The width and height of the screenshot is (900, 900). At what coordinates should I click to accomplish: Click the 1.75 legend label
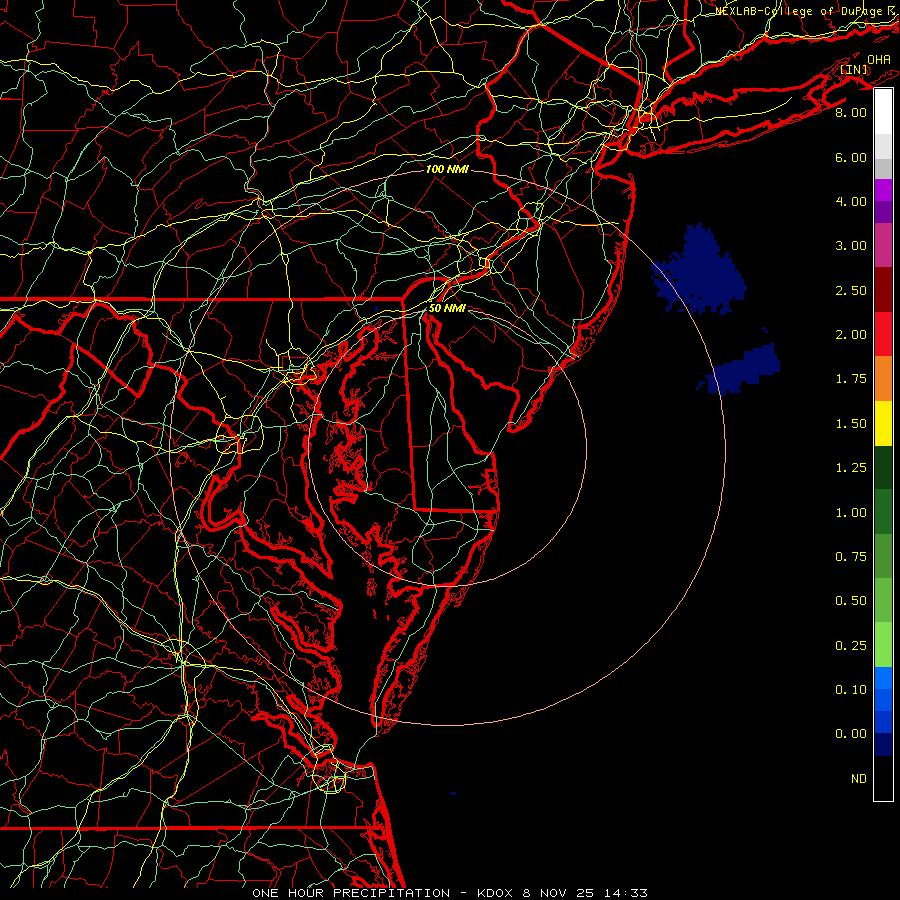(x=851, y=379)
